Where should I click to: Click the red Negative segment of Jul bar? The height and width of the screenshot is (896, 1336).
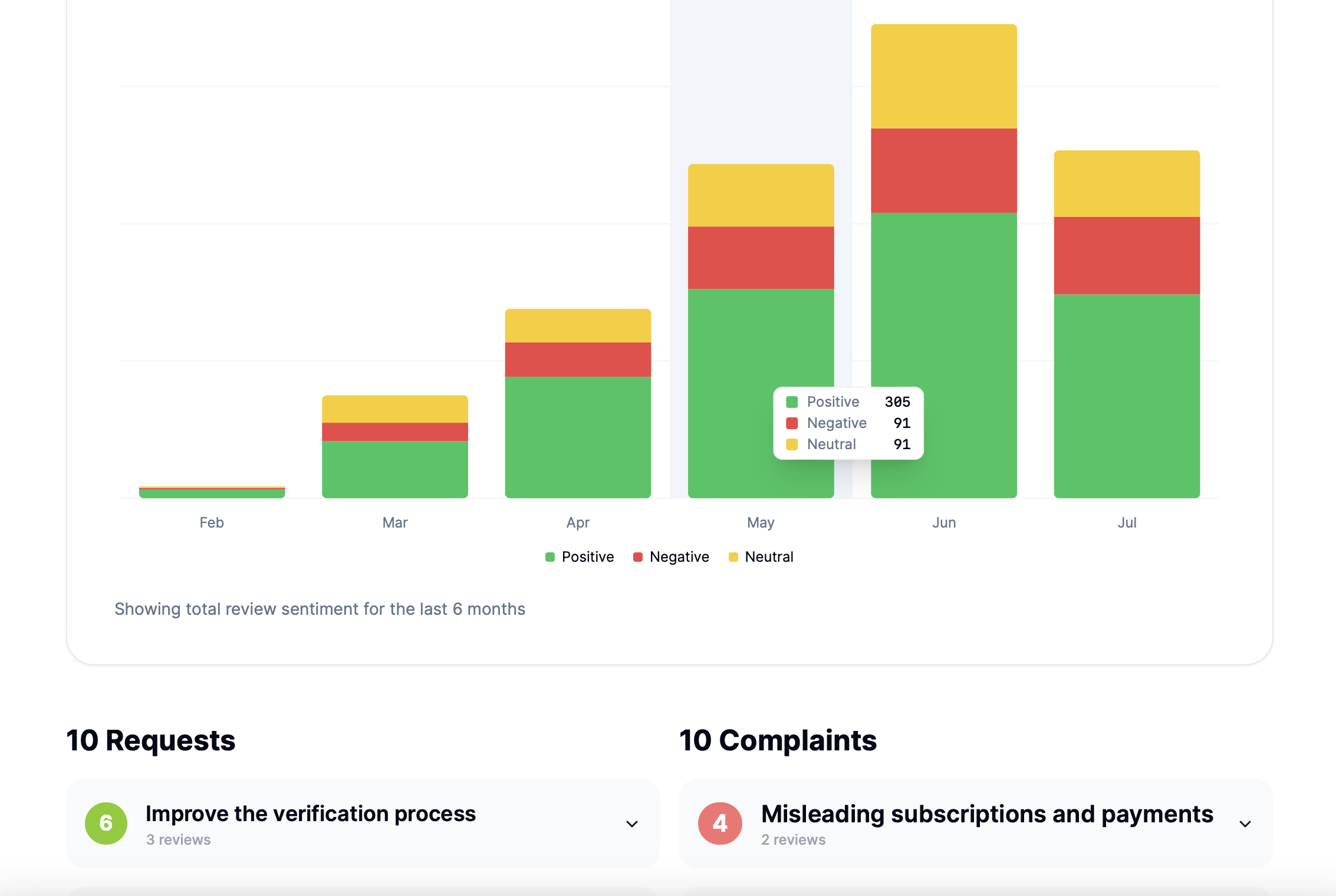[x=1126, y=255]
